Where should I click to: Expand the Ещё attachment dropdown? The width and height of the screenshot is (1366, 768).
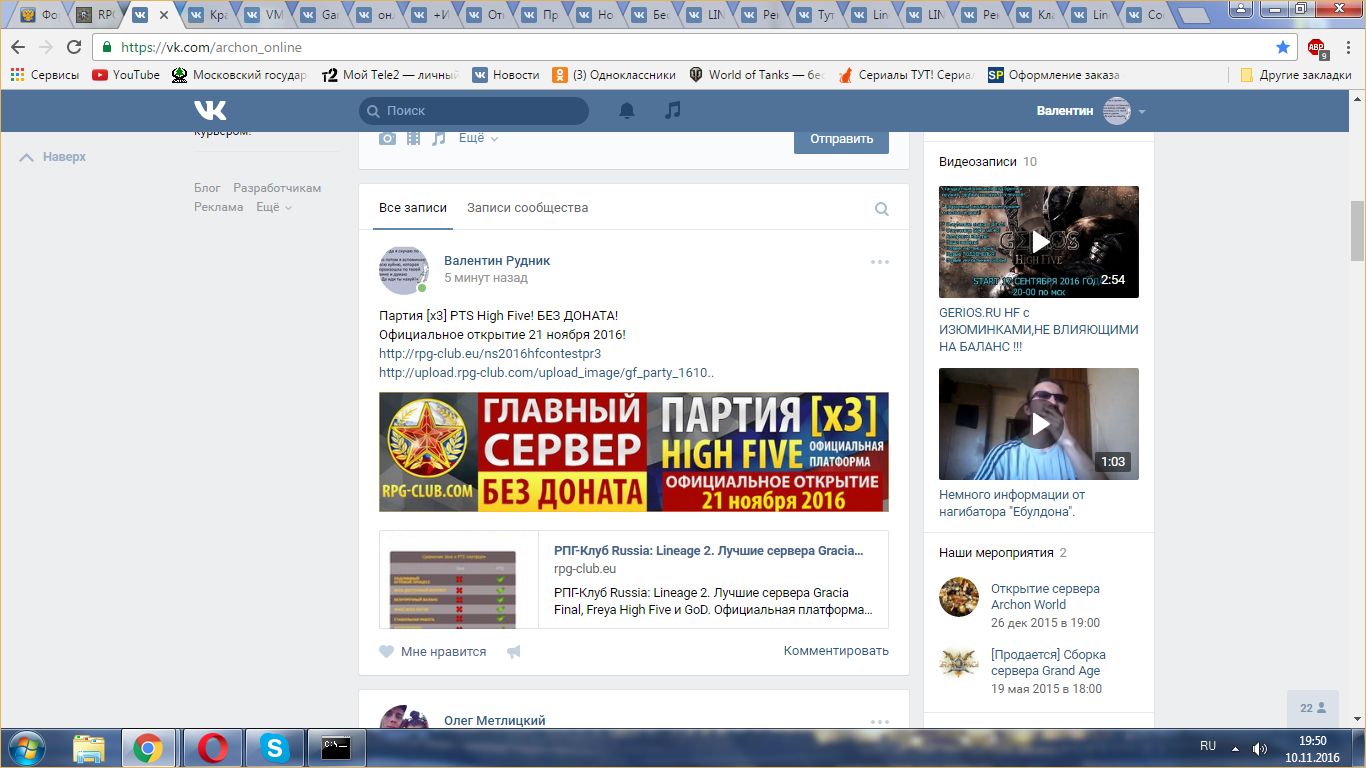click(478, 139)
